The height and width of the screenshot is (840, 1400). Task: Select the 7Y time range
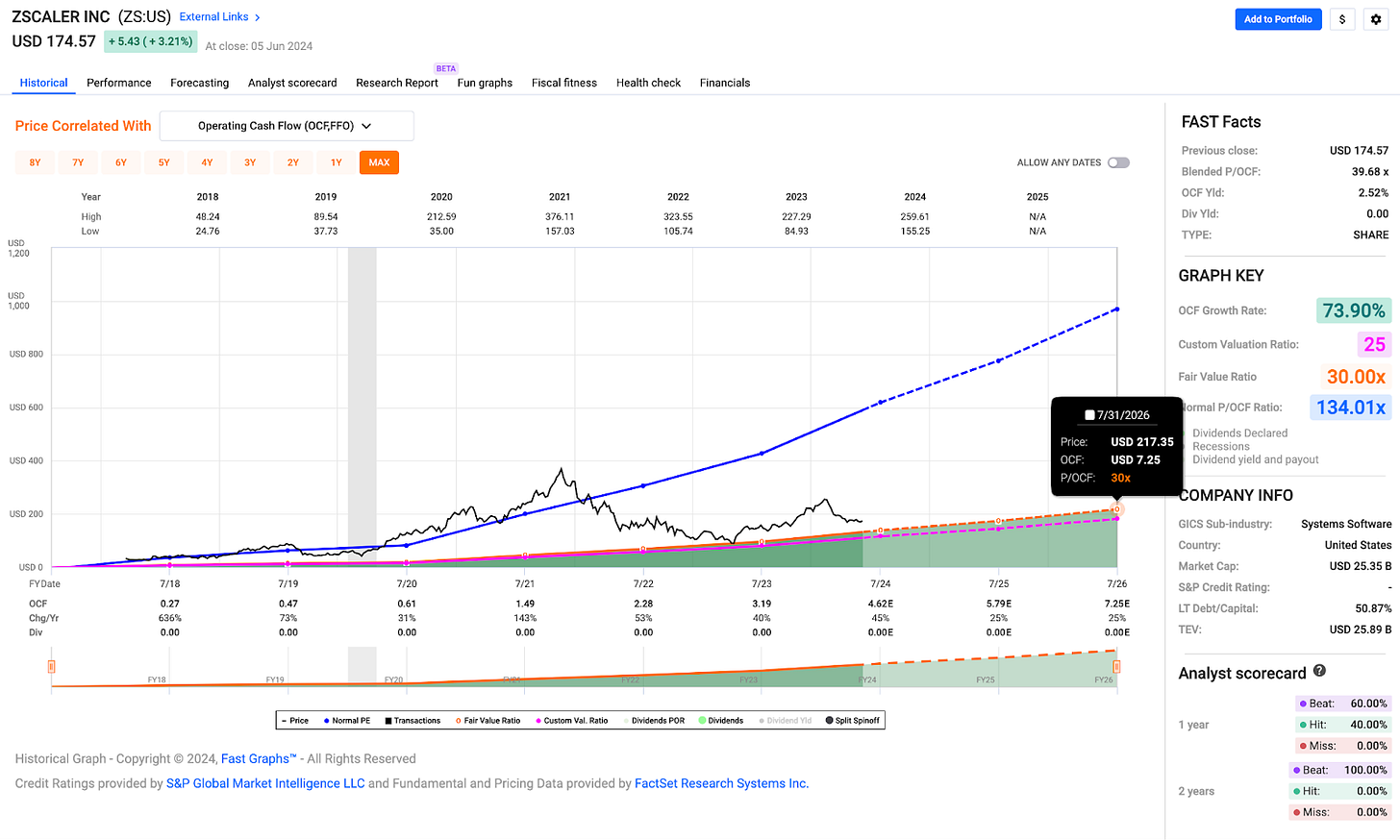[78, 162]
